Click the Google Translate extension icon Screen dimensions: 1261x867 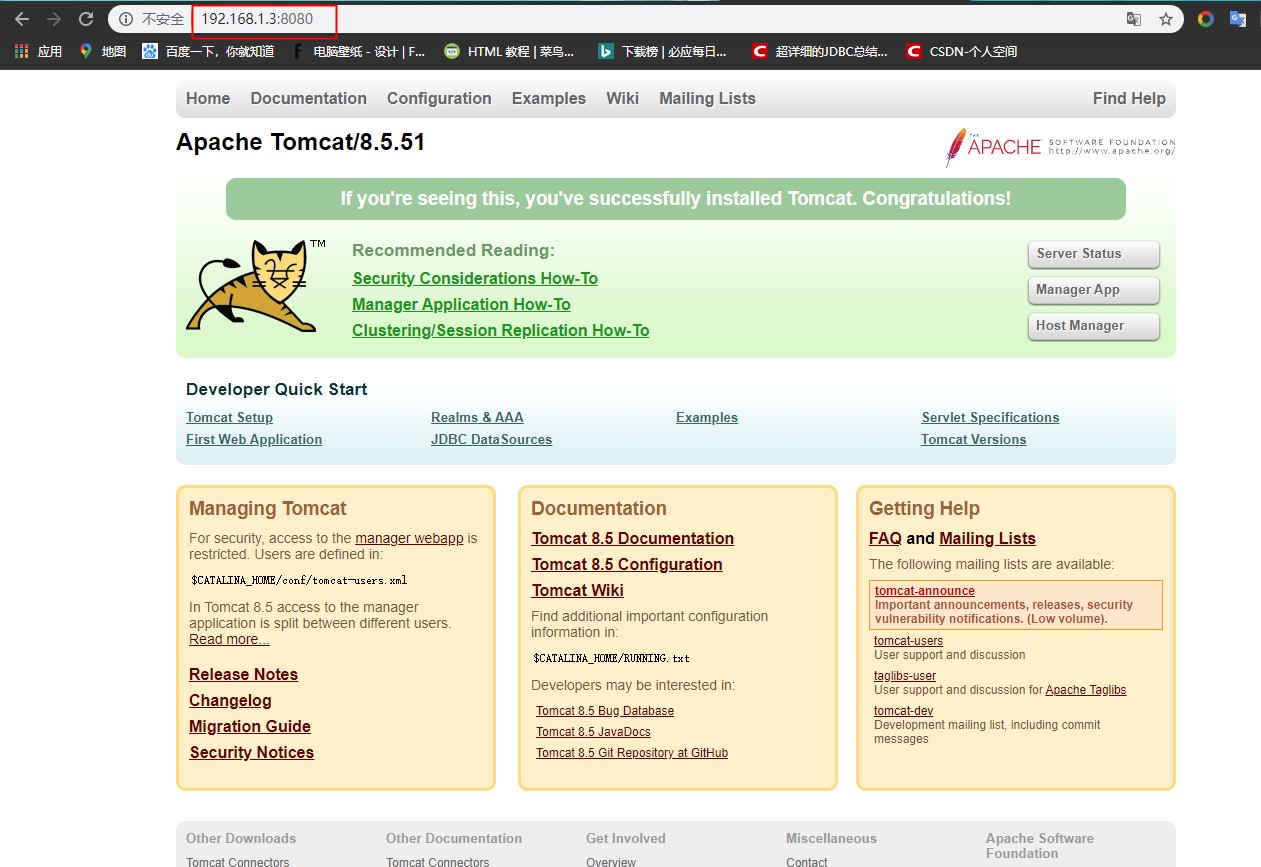1238,19
